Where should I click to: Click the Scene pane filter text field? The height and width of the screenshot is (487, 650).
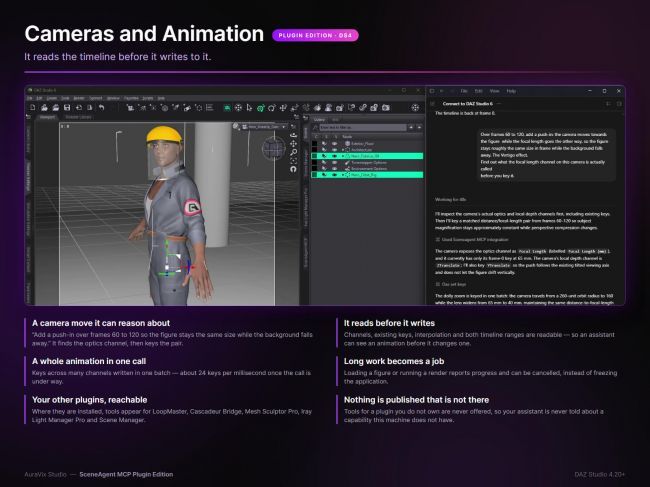click(363, 127)
